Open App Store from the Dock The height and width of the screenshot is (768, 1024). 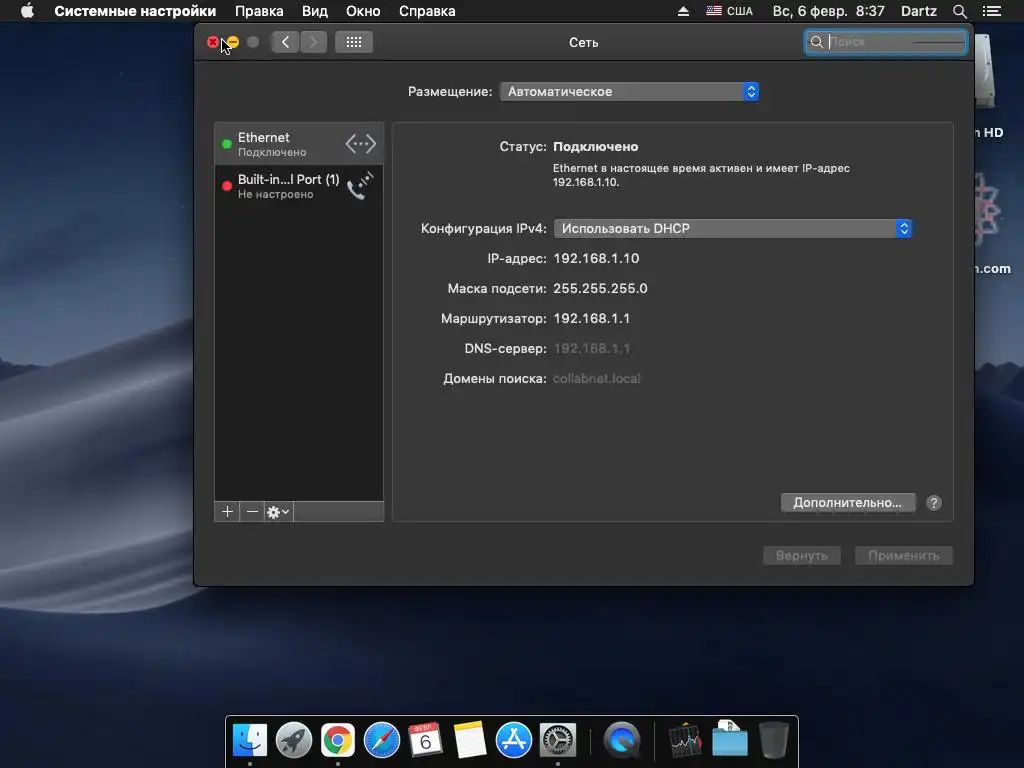pyautogui.click(x=513, y=741)
